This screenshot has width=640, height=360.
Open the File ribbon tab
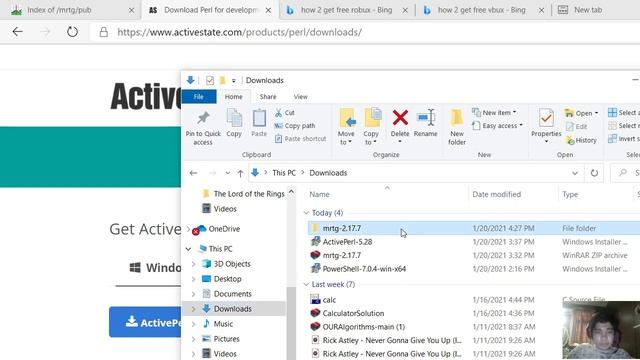click(199, 97)
